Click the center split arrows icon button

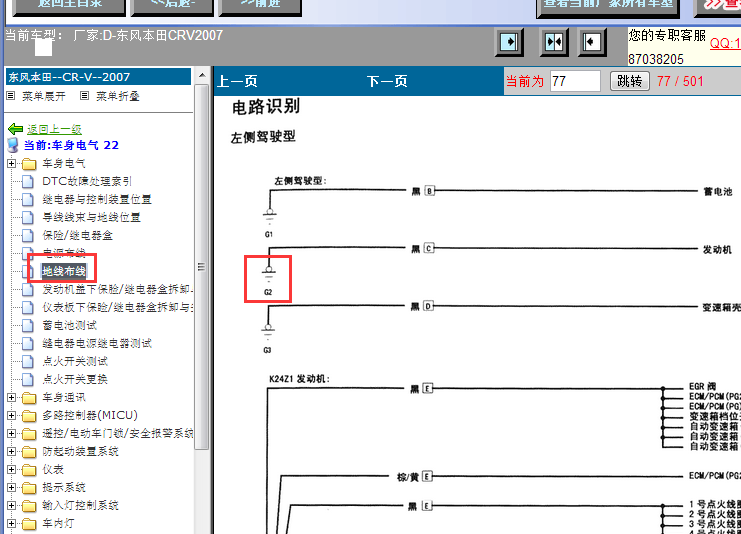pos(554,42)
